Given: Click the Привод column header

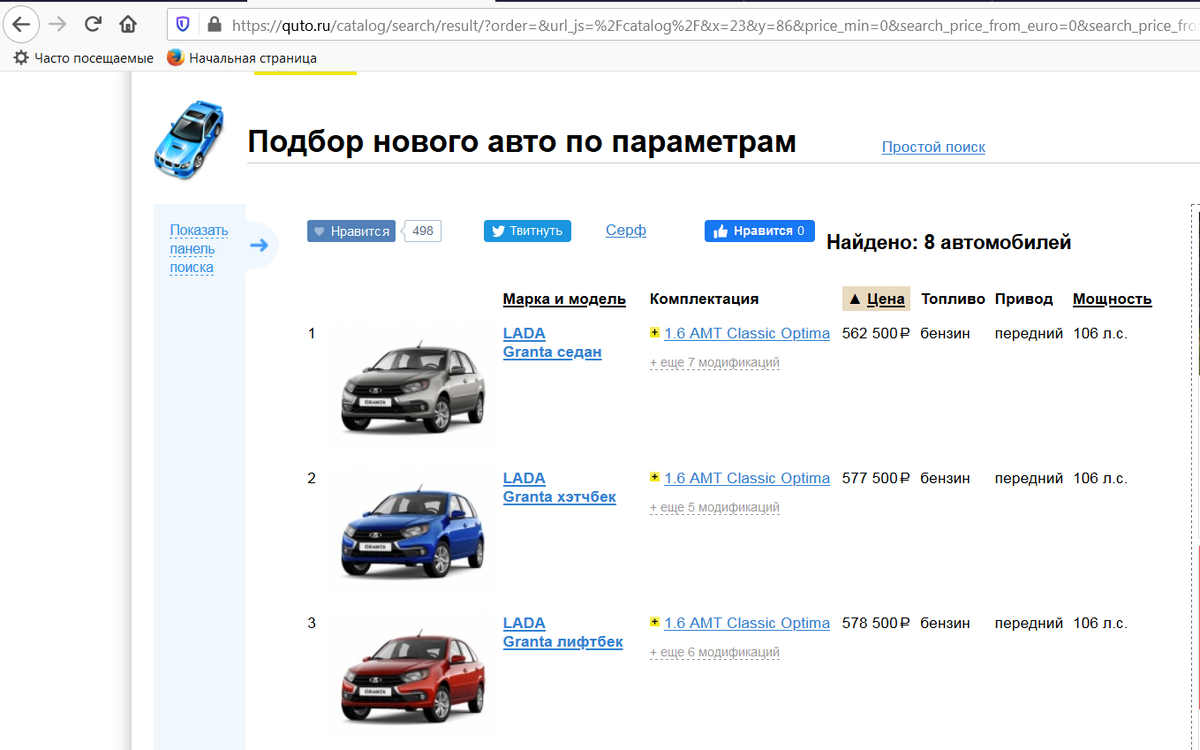Looking at the screenshot, I should 1024,299.
